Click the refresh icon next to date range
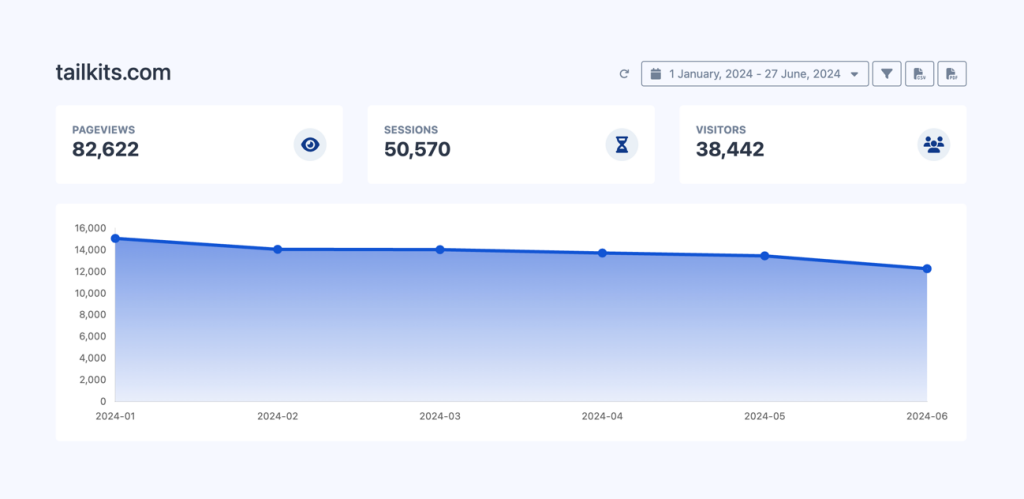The width and height of the screenshot is (1024, 499). [624, 74]
